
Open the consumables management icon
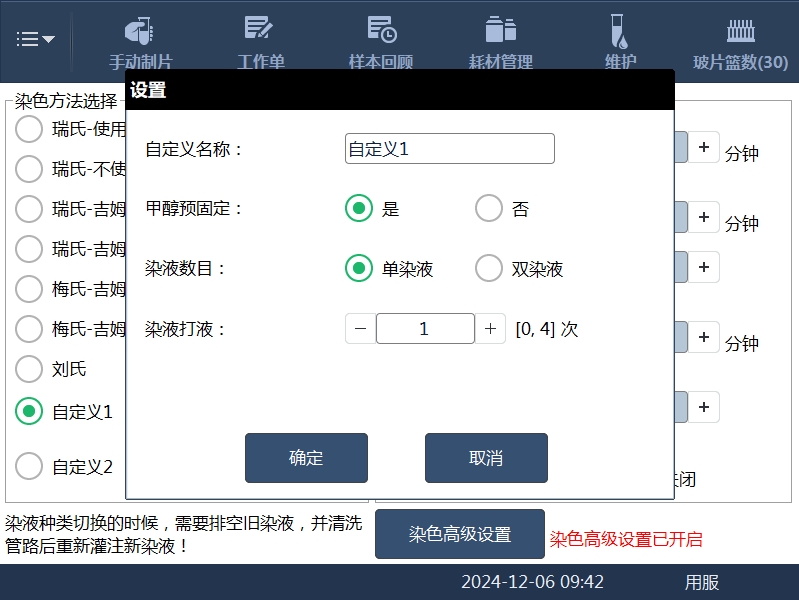click(x=500, y=32)
